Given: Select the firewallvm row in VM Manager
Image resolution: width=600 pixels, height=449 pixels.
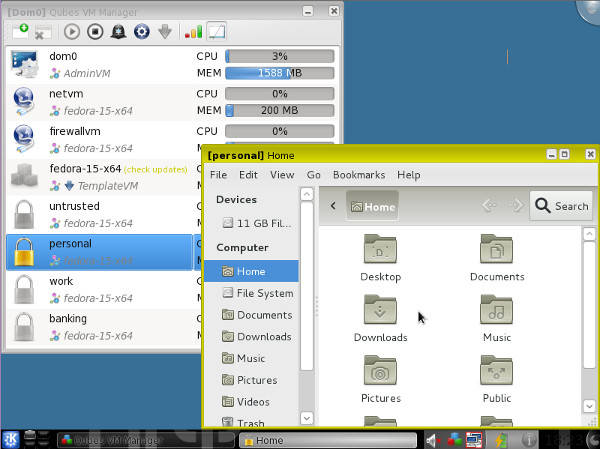Looking at the screenshot, I should click(103, 140).
